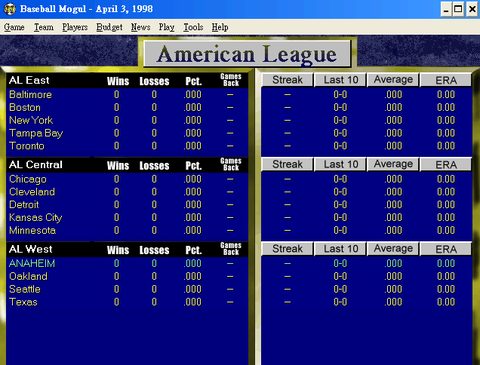Click AL West ERA column header
Screen dimensions: 480x365
[446, 249]
